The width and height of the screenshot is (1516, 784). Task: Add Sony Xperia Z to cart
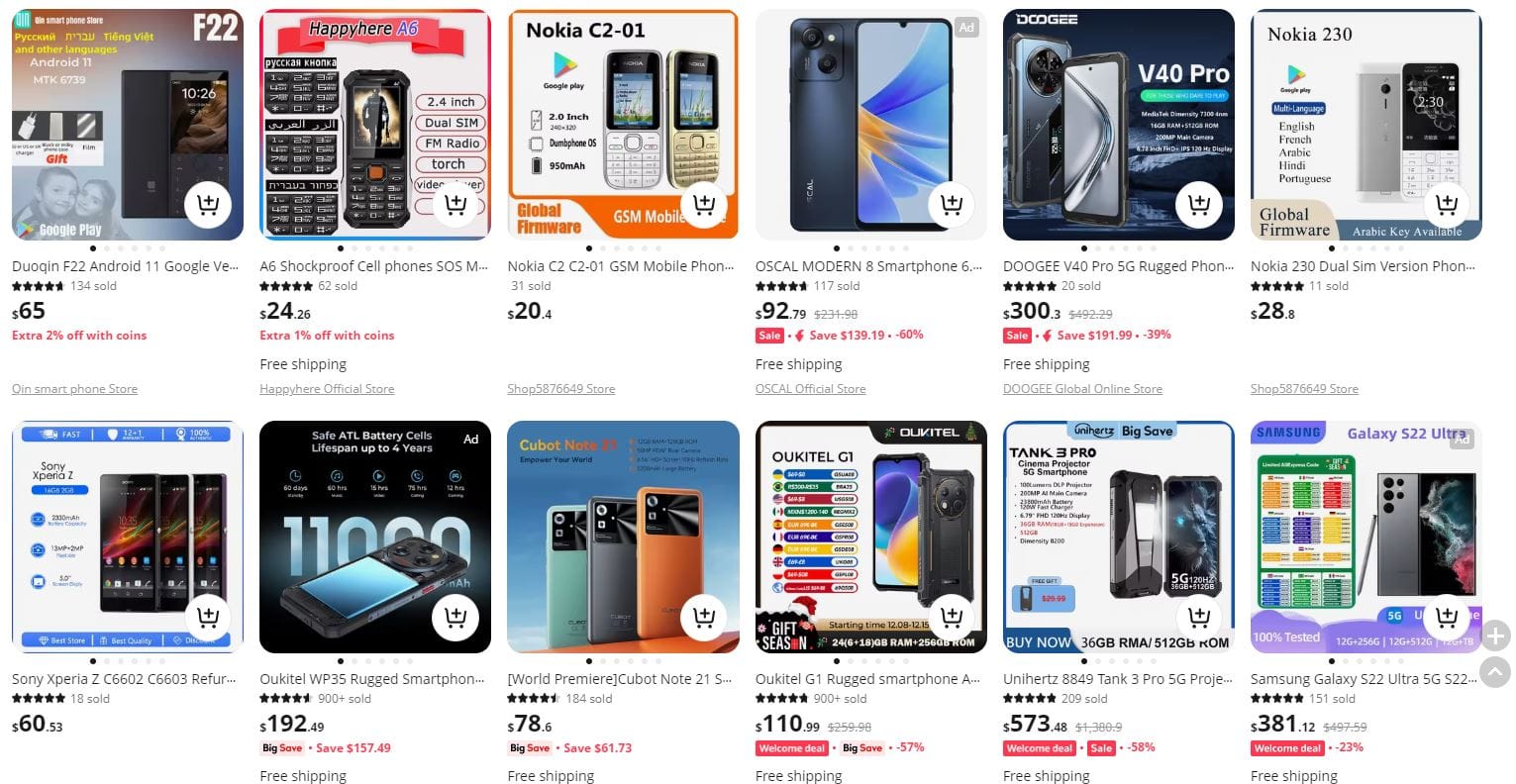pos(208,618)
